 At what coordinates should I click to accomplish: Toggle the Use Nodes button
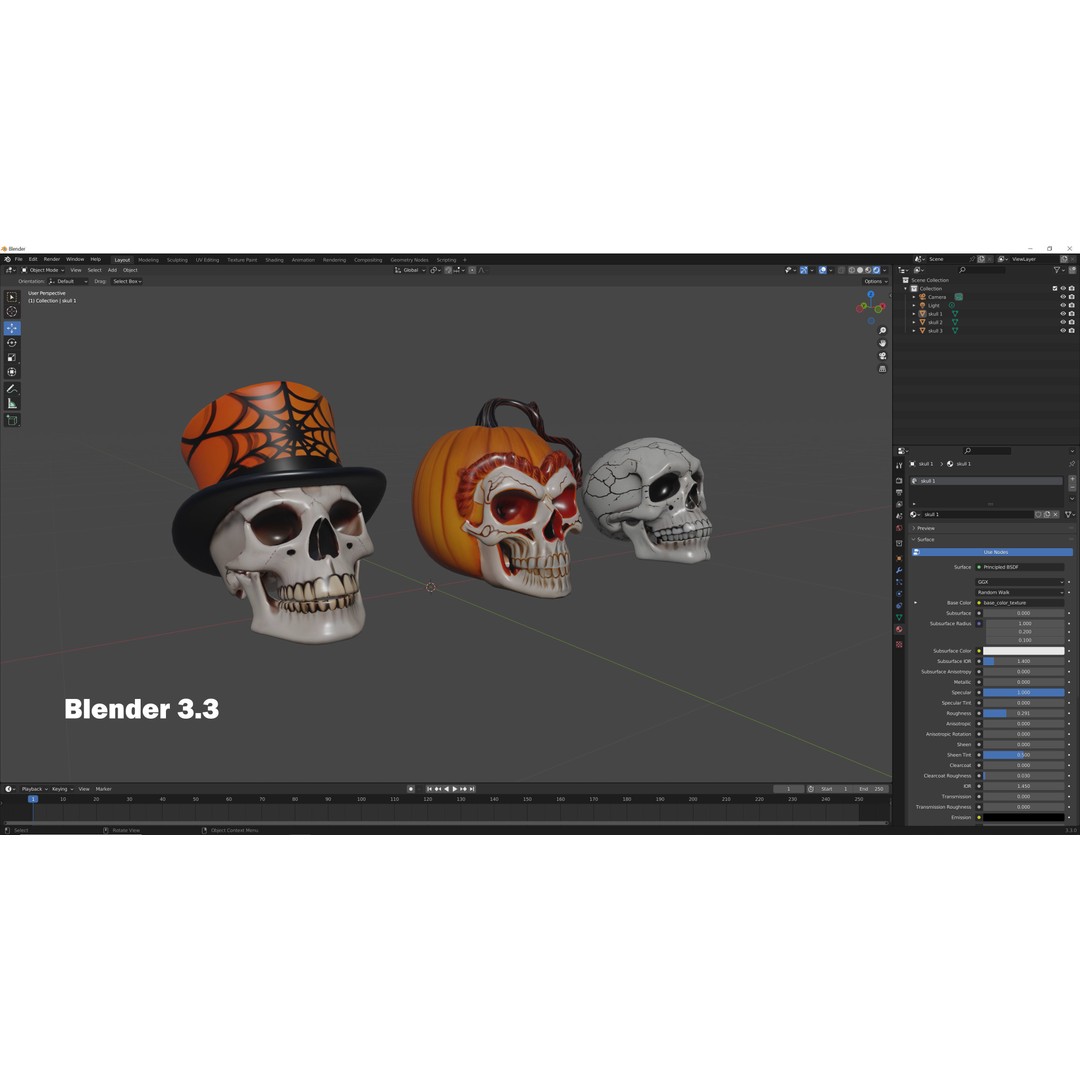(x=993, y=552)
